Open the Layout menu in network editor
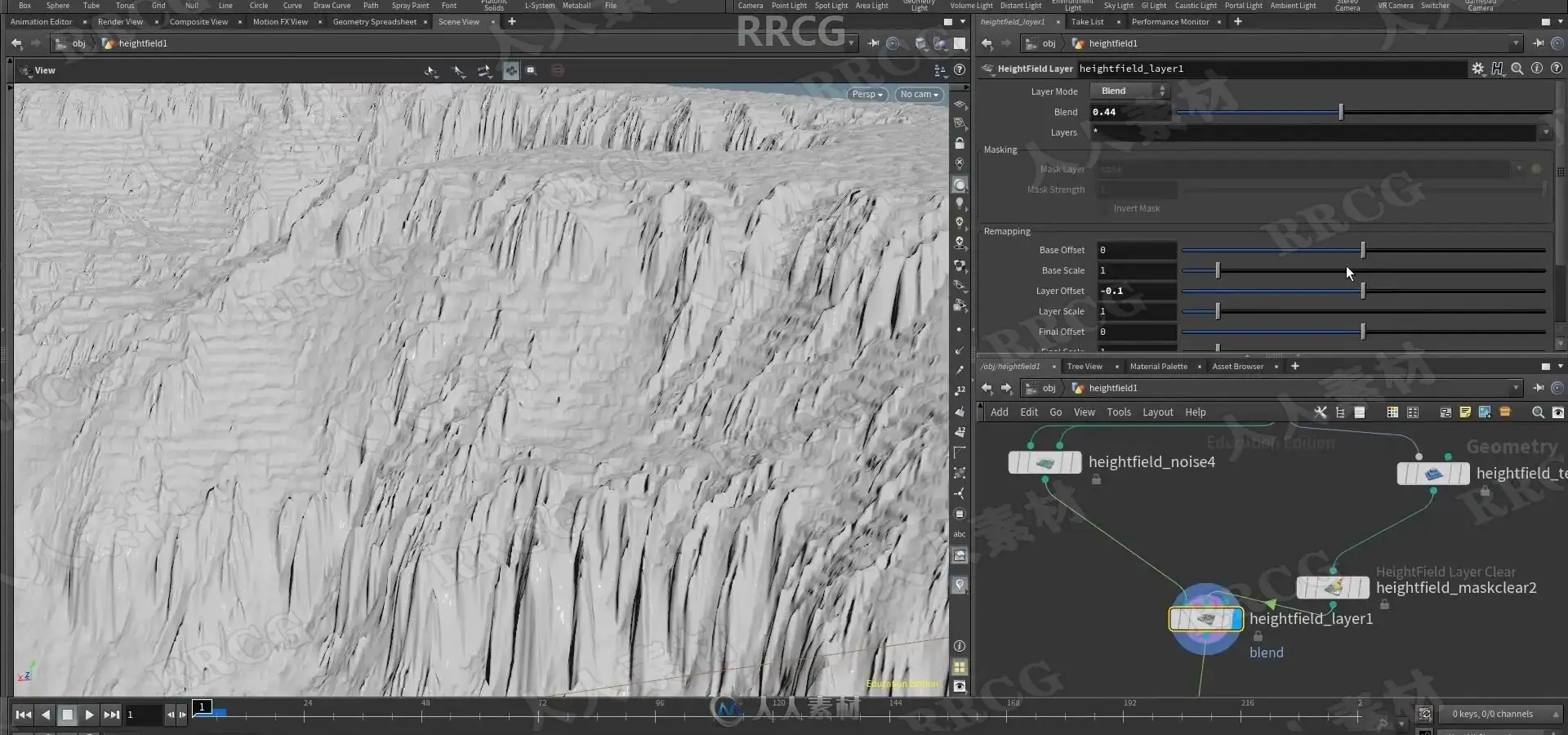The image size is (1568, 735). 1157,412
